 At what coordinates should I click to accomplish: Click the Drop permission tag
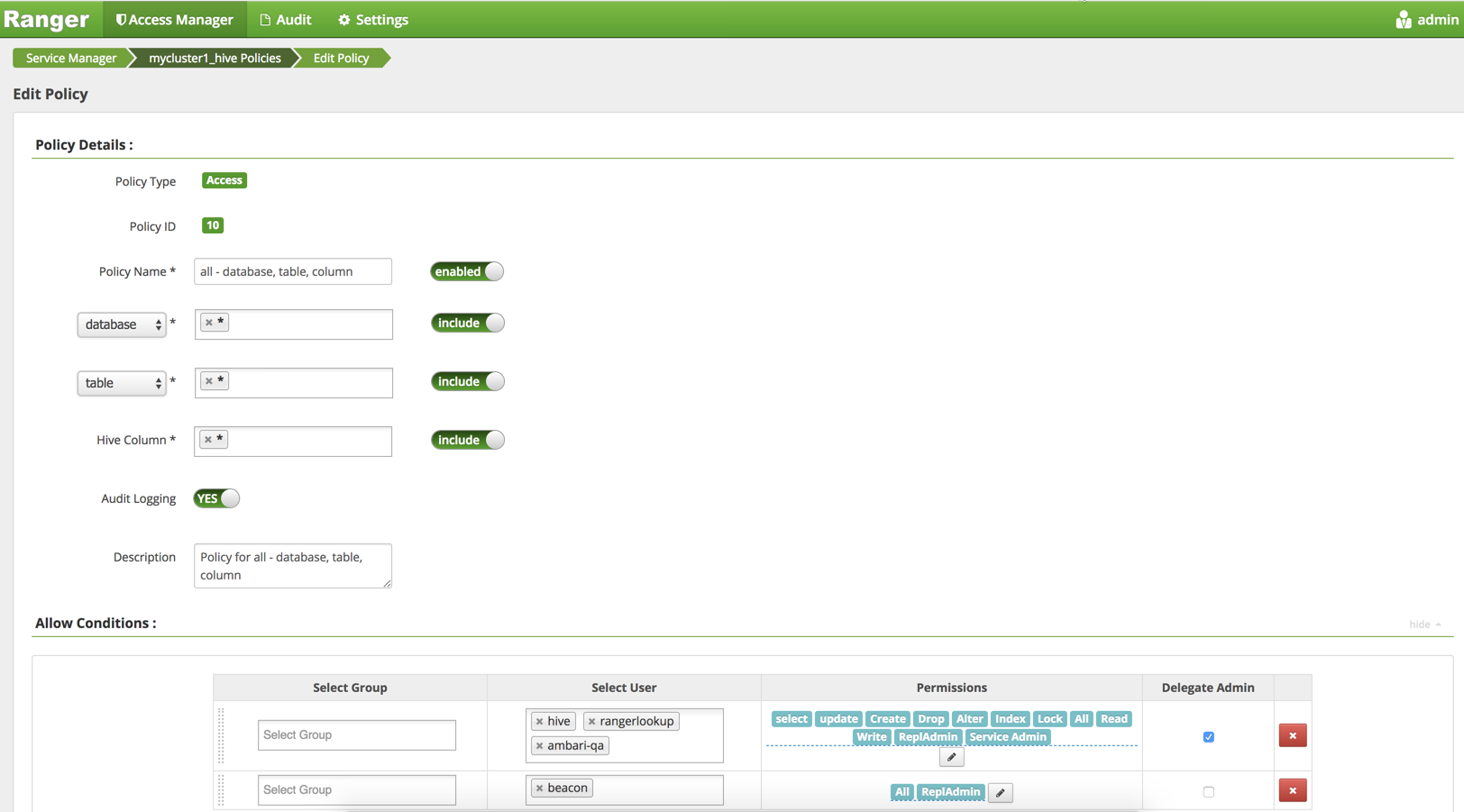(930, 718)
